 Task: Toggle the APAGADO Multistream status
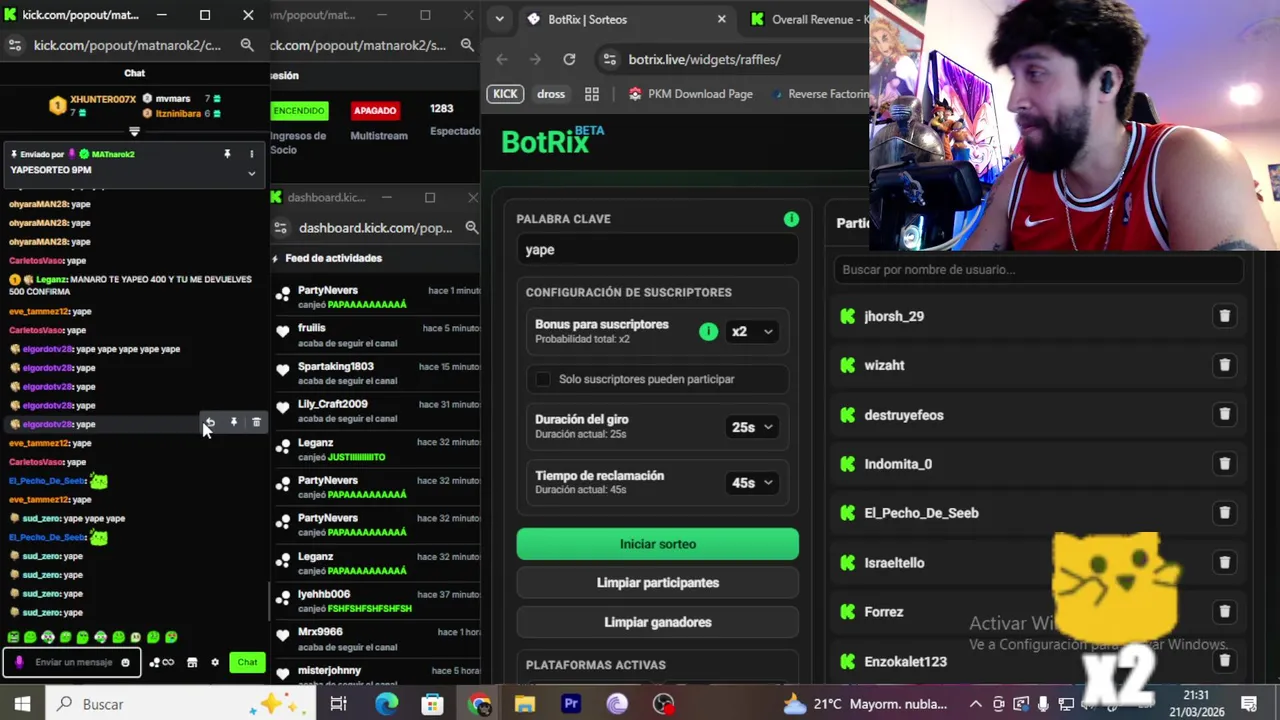[x=375, y=110]
